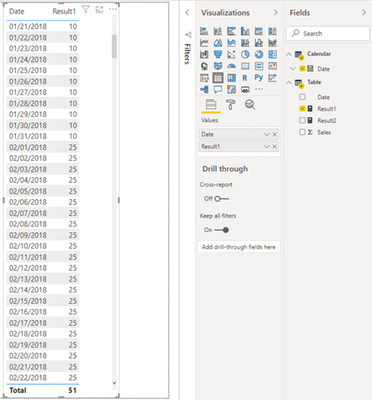Viewport: 372px width, 400px height.
Task: Select the Ribbon chart visual
Action: coord(272,43)
